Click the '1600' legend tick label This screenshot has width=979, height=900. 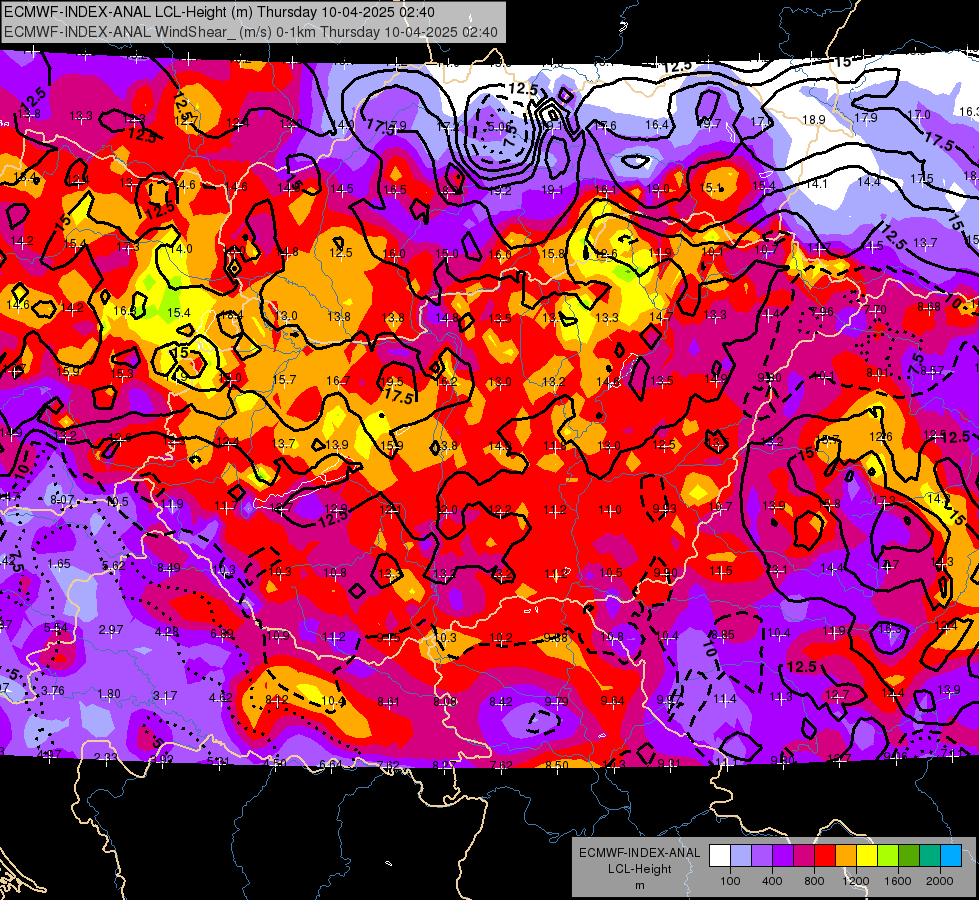(898, 881)
